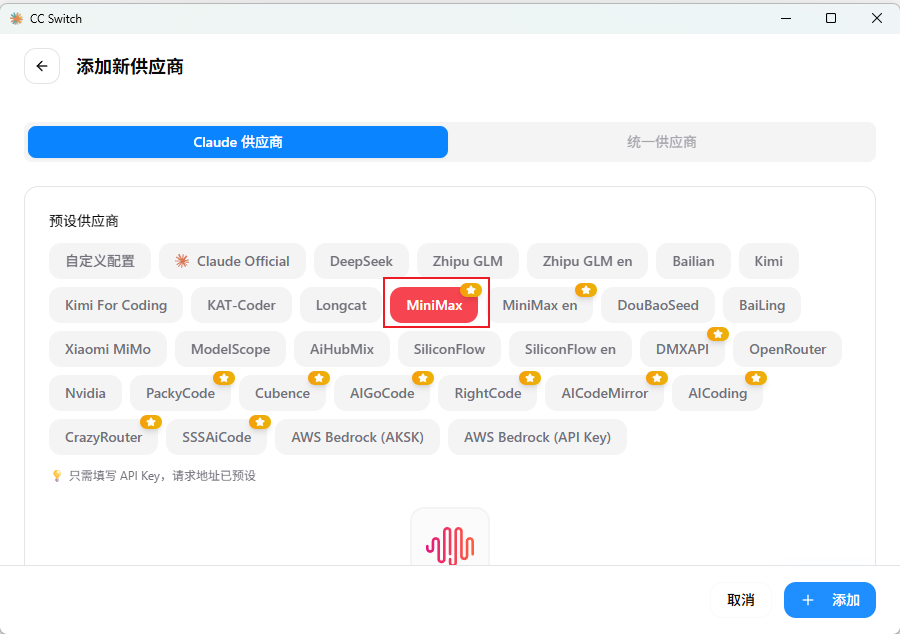Click the star badge on Cubence
The image size is (900, 634).
(x=319, y=378)
